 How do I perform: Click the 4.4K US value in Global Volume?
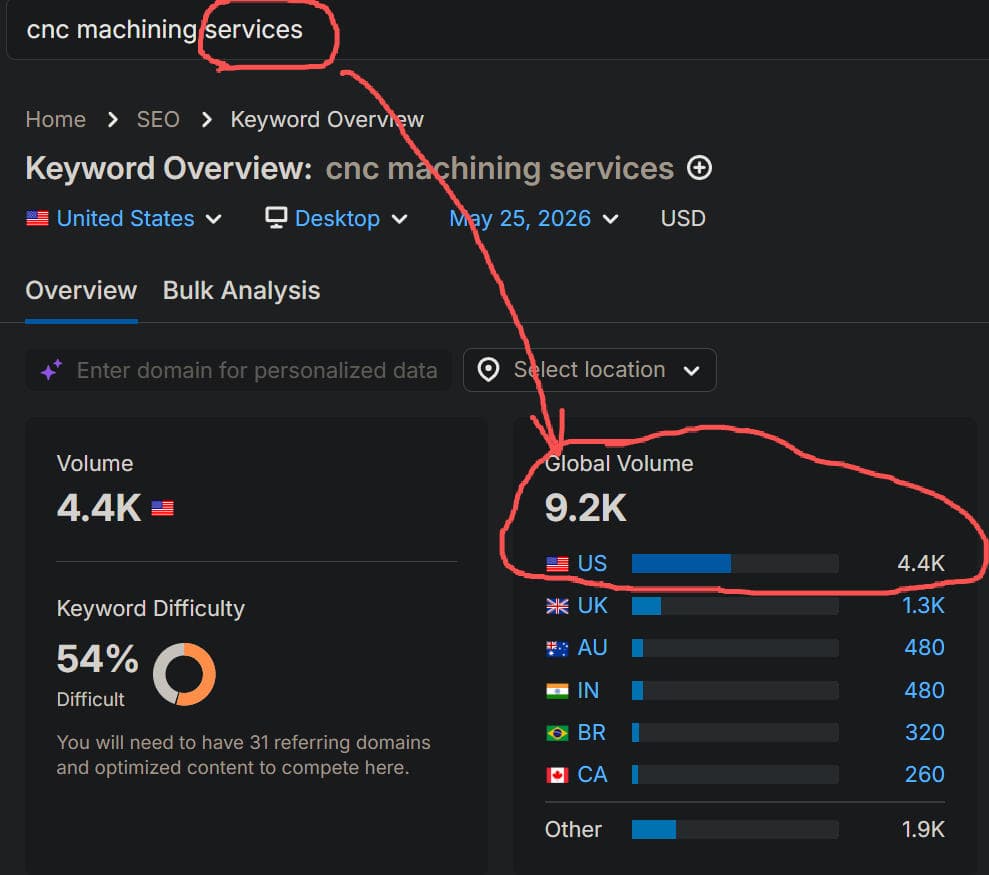coord(921,563)
